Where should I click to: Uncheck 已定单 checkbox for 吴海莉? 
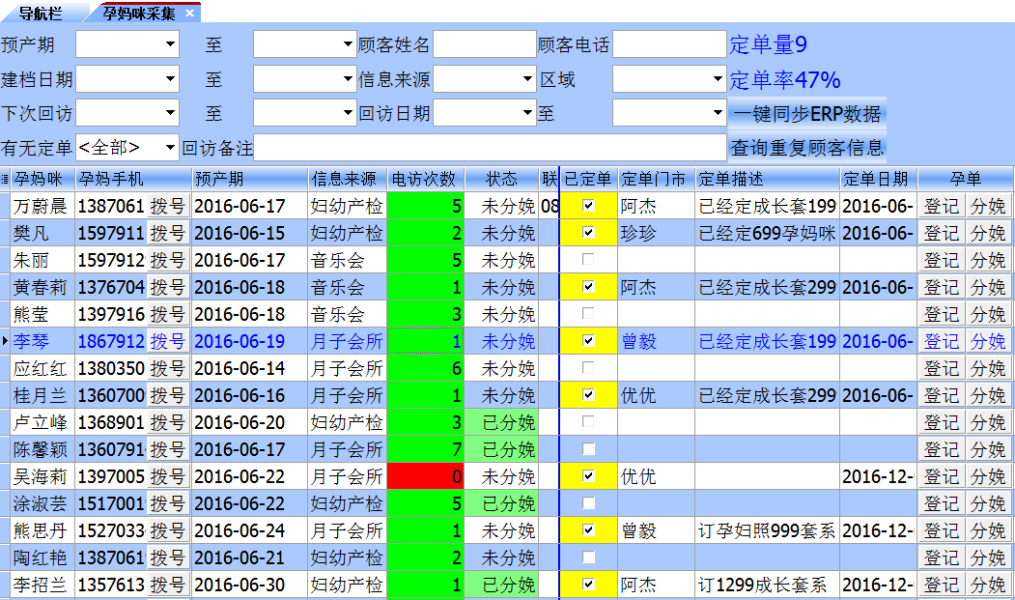click(x=588, y=476)
